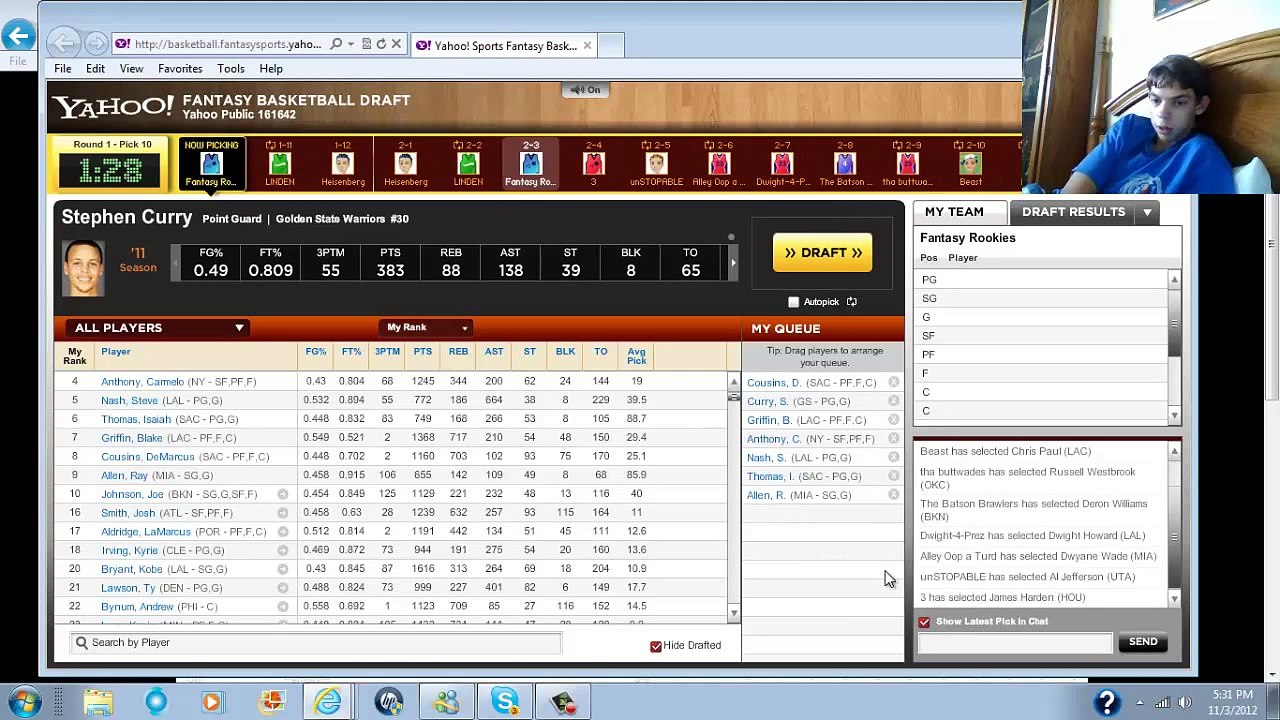Click the tha buttwades 2-9 pick jersey

[x=907, y=162]
